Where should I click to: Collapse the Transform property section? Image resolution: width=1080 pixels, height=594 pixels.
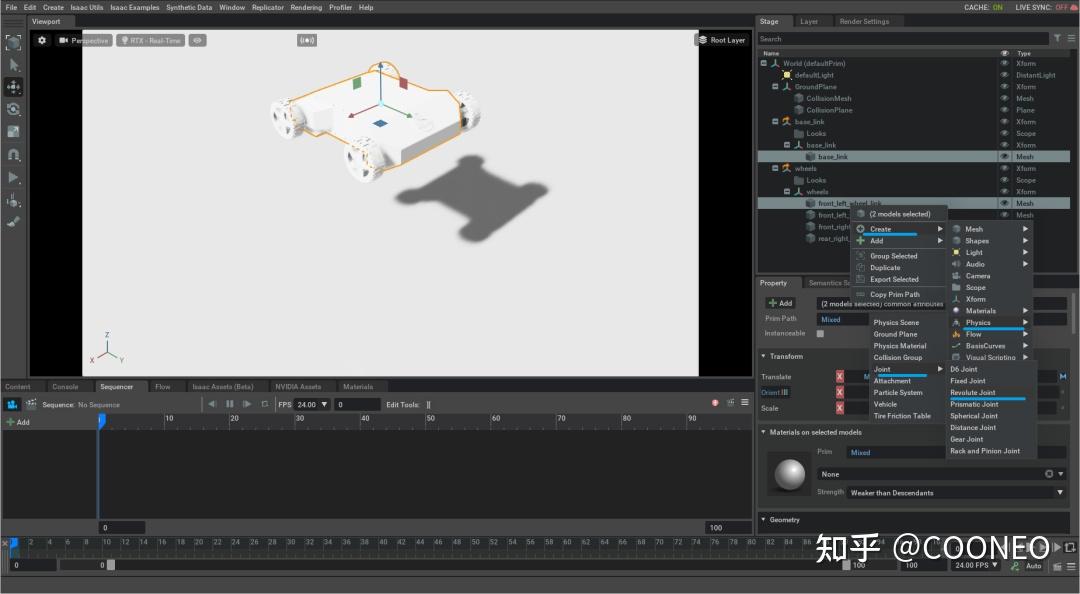(x=763, y=356)
